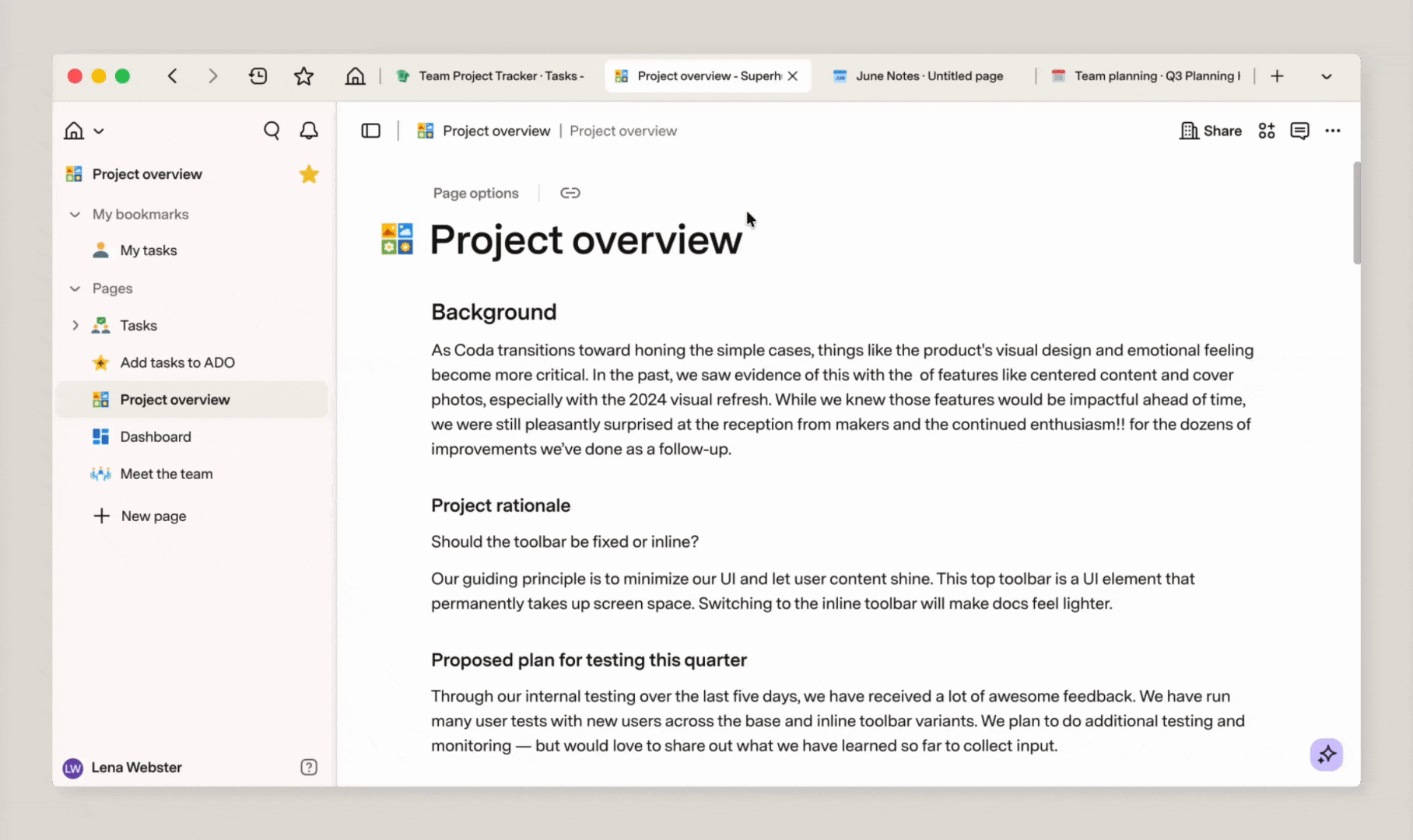Click the Tasks page icon in sidebar
Screen dimensions: 1413x840
tap(100, 325)
